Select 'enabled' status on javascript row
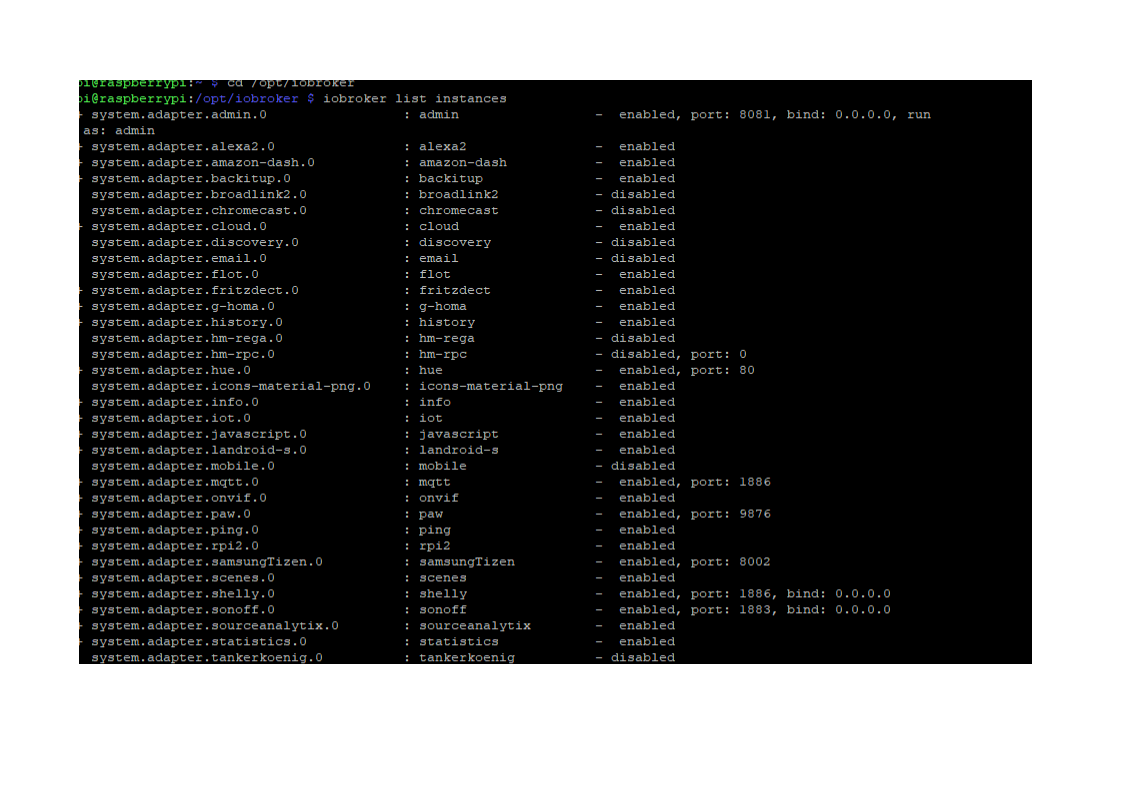This screenshot has height=793, width=1122. click(x=647, y=434)
